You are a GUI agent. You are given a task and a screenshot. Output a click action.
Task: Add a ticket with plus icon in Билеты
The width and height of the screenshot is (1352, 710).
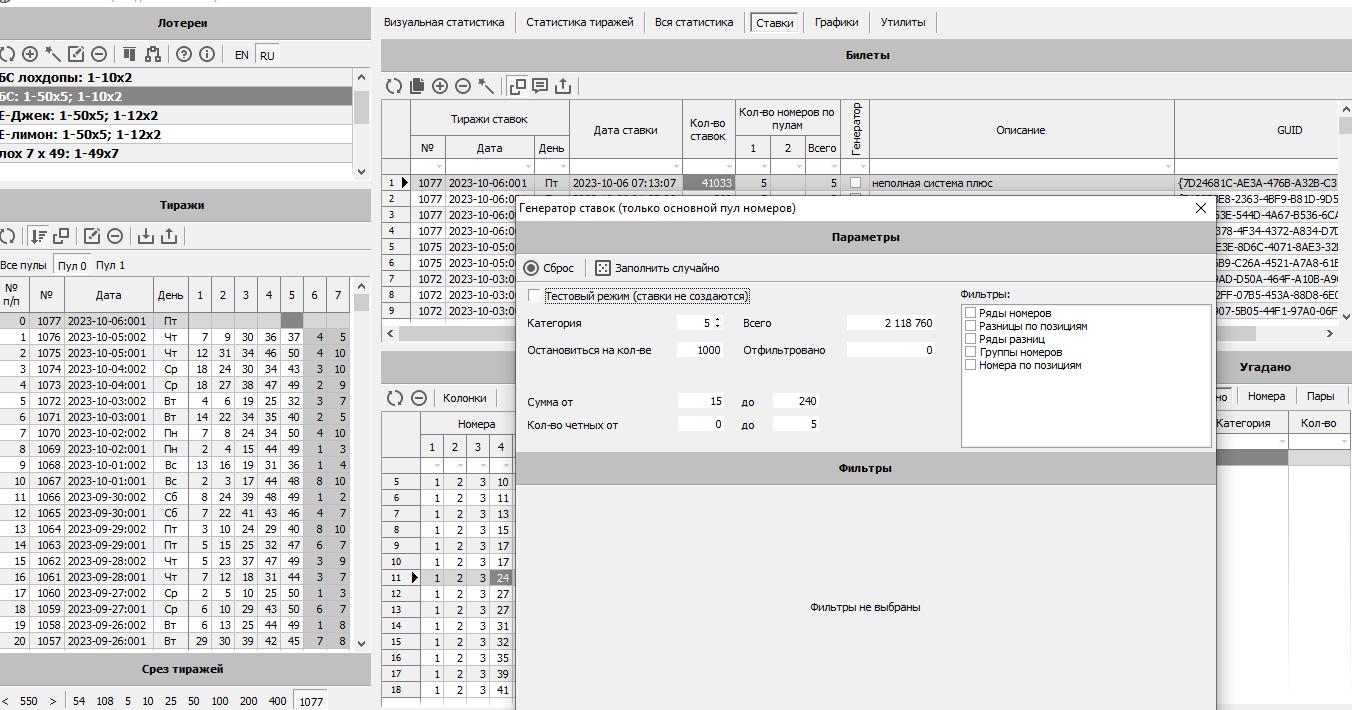click(440, 86)
